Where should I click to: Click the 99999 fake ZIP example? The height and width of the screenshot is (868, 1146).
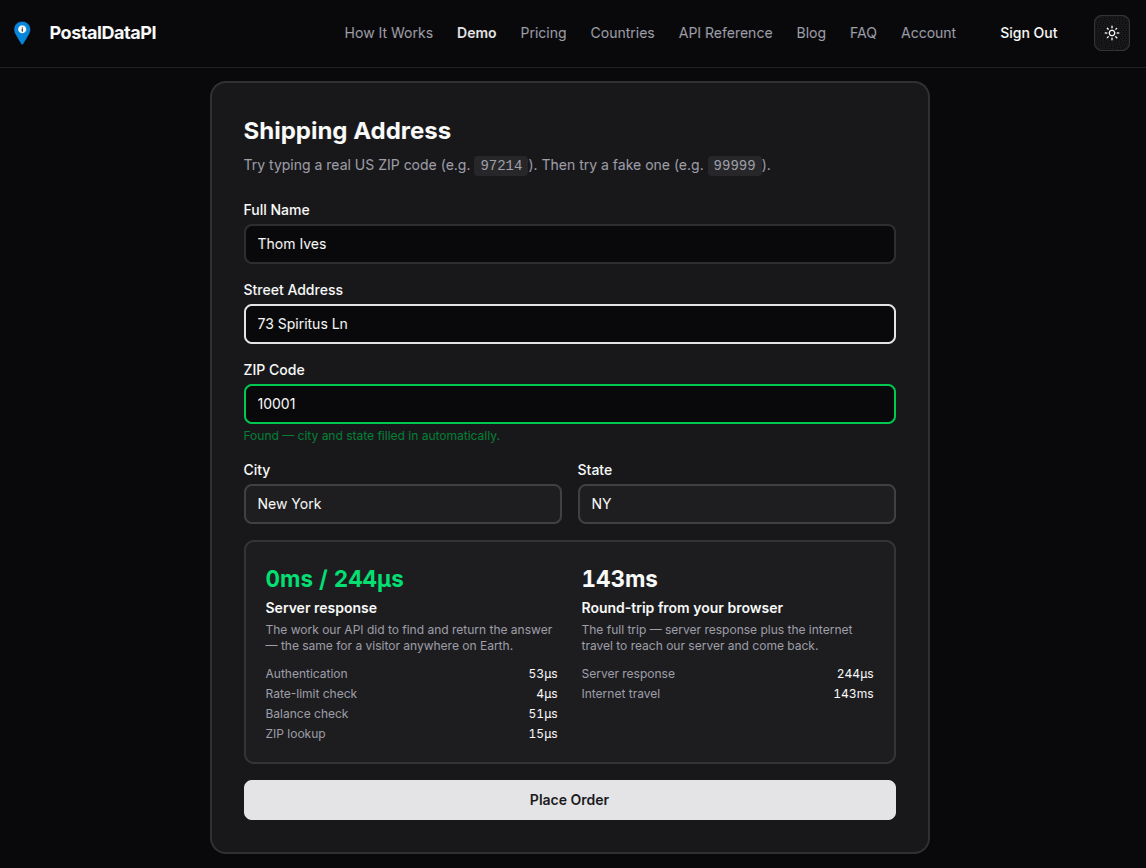point(734,165)
